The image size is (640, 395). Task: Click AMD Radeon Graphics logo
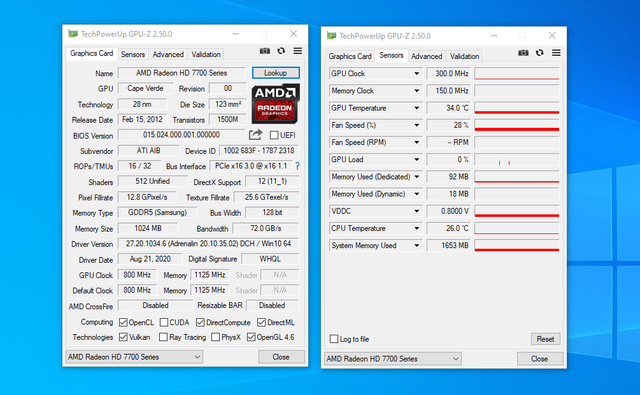[x=276, y=104]
